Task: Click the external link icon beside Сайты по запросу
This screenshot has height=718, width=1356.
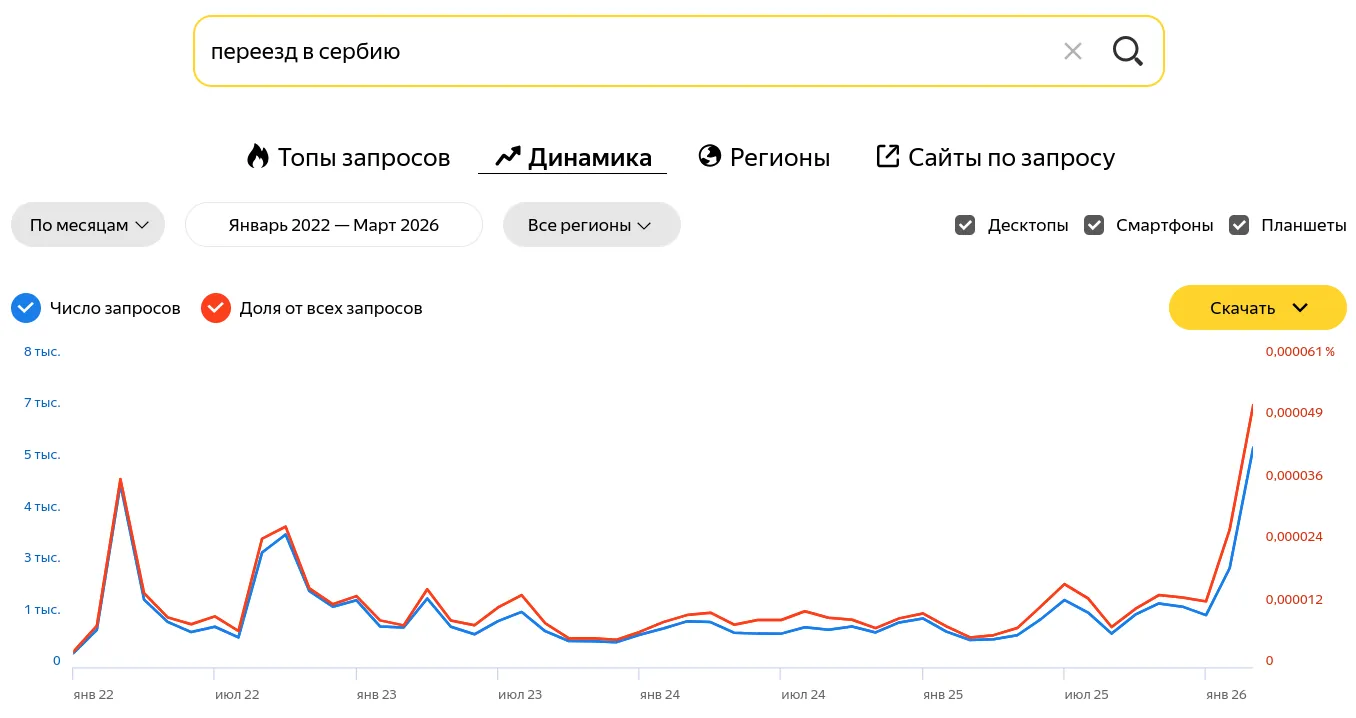Action: tap(888, 156)
